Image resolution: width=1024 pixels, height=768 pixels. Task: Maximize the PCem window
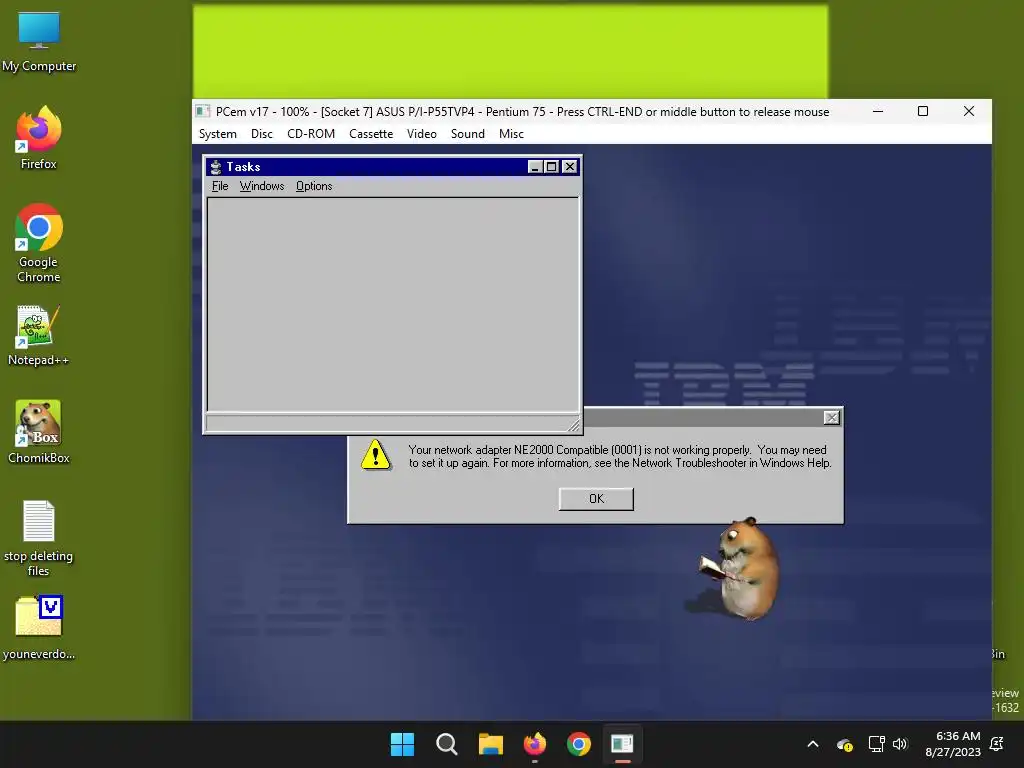tap(923, 112)
